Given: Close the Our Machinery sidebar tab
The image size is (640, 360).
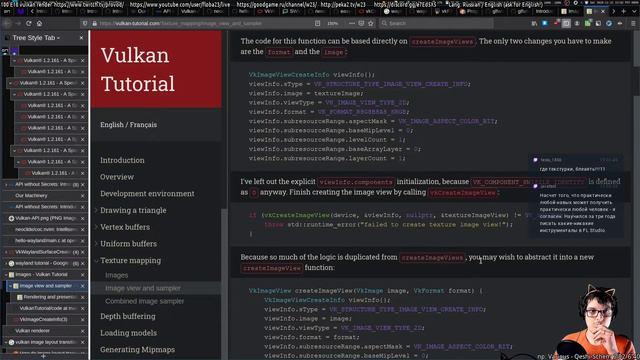Looking at the screenshot, I should click(82, 196).
